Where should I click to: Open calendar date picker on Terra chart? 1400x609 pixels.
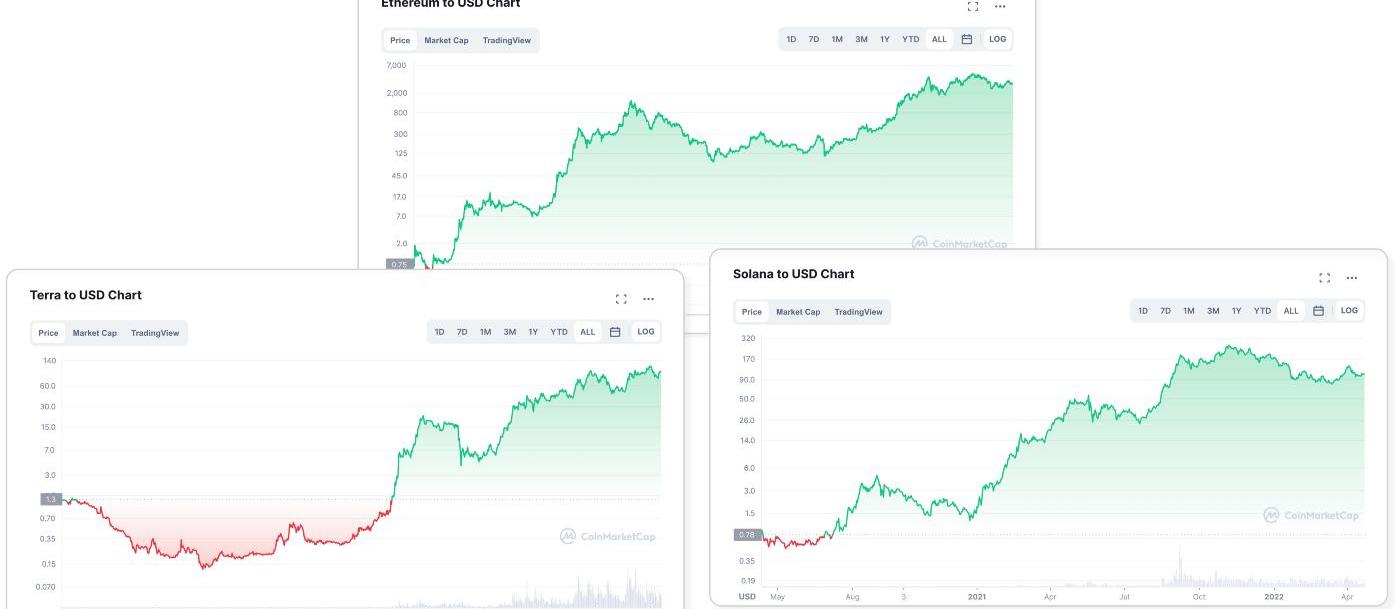point(615,332)
